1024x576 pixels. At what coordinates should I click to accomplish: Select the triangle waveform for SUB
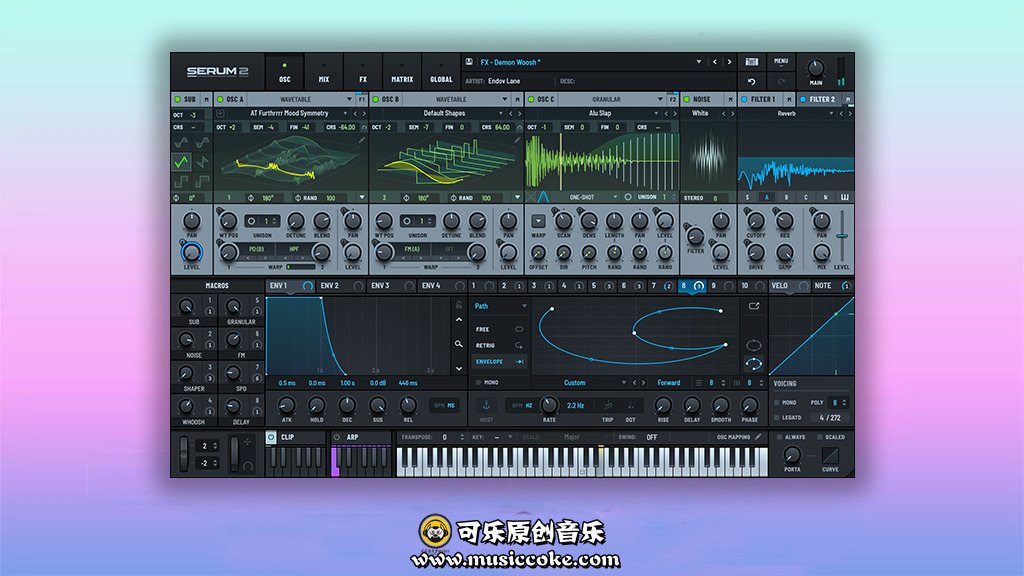coord(182,161)
